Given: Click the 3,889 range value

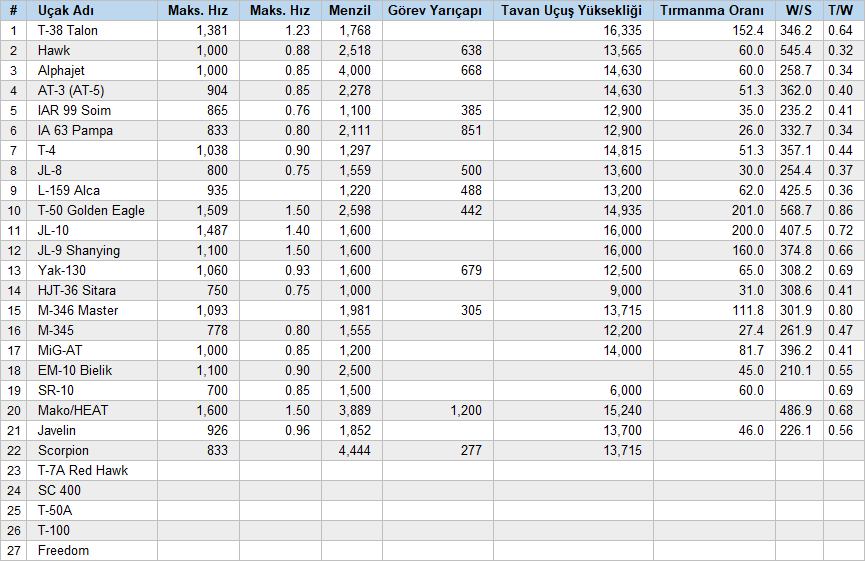Looking at the screenshot, I should point(355,410).
